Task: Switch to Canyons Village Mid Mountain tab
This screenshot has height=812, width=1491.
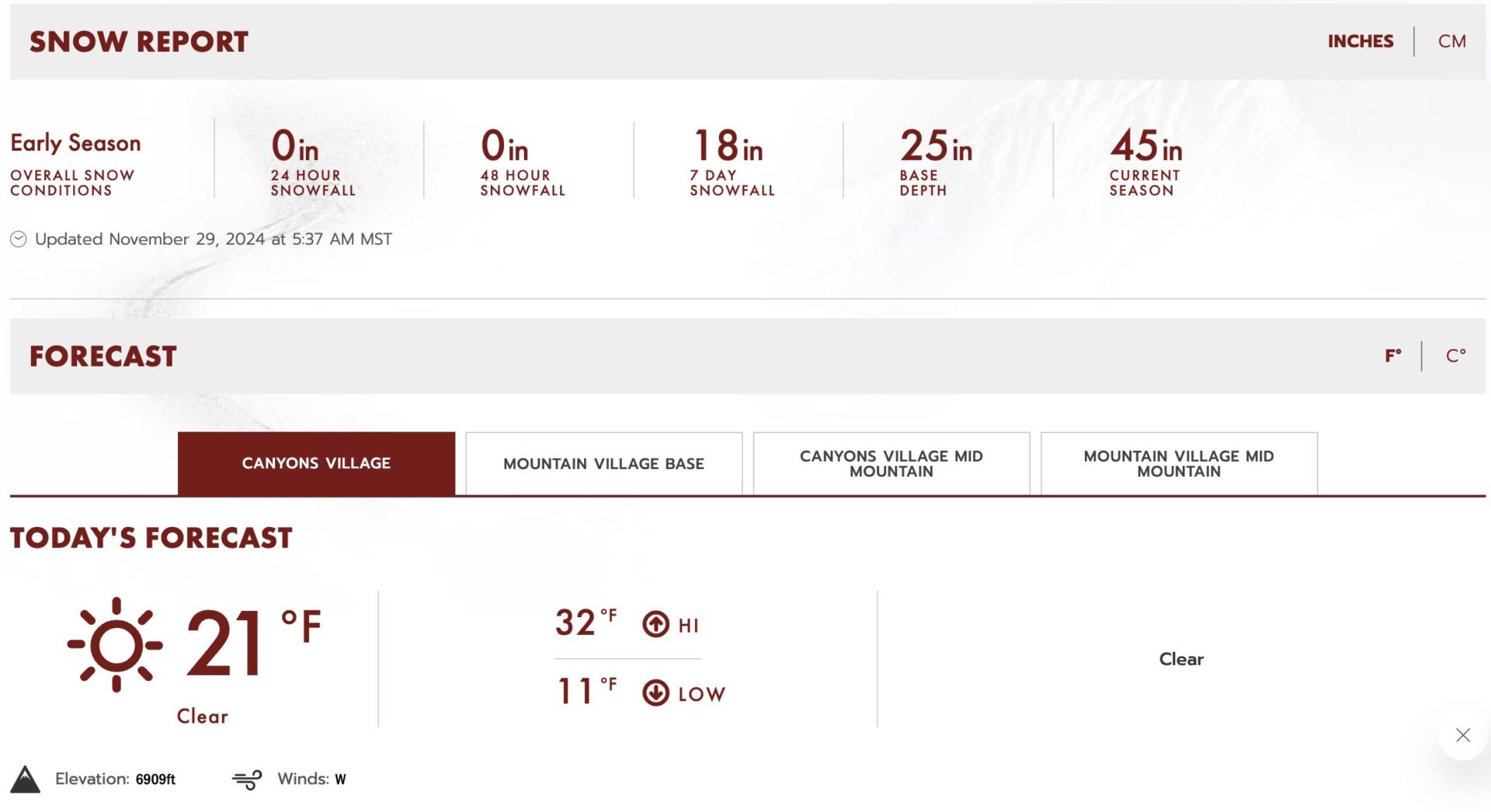Action: click(891, 463)
